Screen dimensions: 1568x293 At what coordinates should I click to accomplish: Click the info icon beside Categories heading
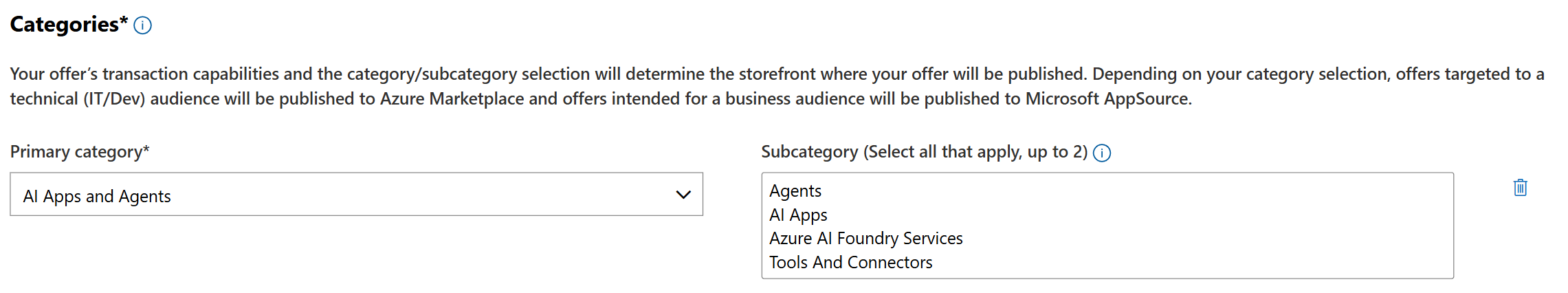142,25
